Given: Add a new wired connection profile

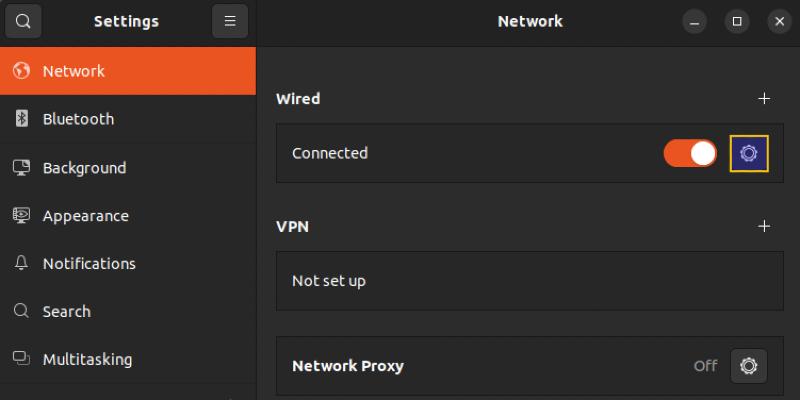Looking at the screenshot, I should pyautogui.click(x=765, y=99).
